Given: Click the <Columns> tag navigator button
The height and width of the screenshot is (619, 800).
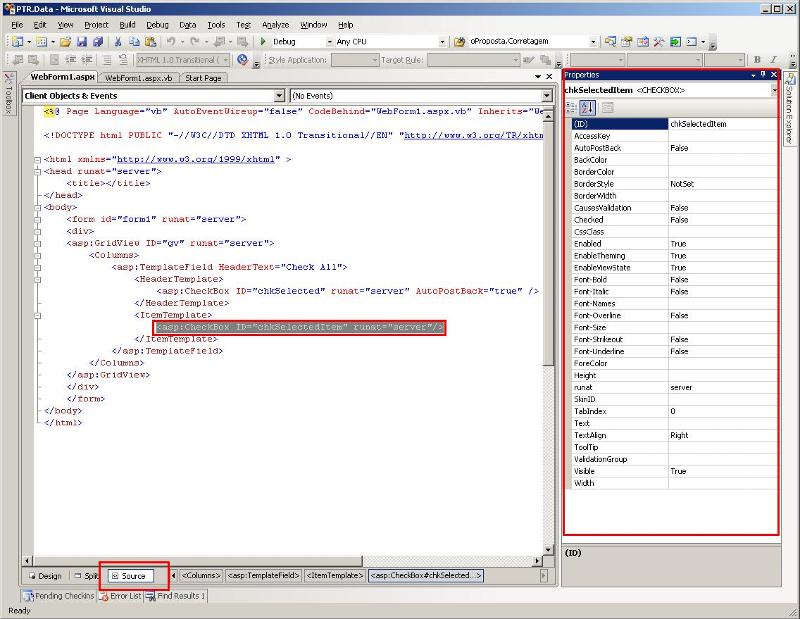Looking at the screenshot, I should 201,575.
